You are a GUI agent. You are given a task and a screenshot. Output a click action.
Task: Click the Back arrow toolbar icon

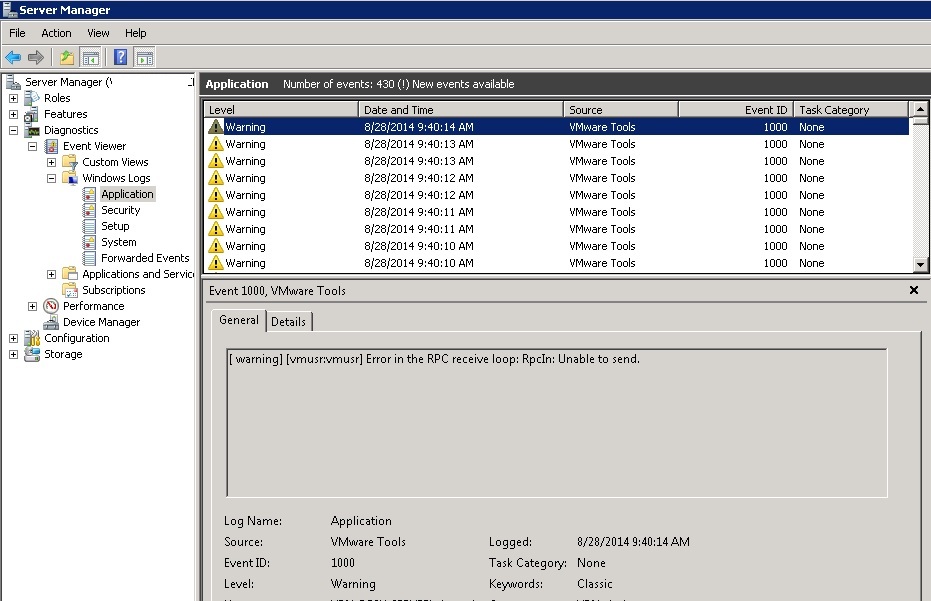point(13,58)
